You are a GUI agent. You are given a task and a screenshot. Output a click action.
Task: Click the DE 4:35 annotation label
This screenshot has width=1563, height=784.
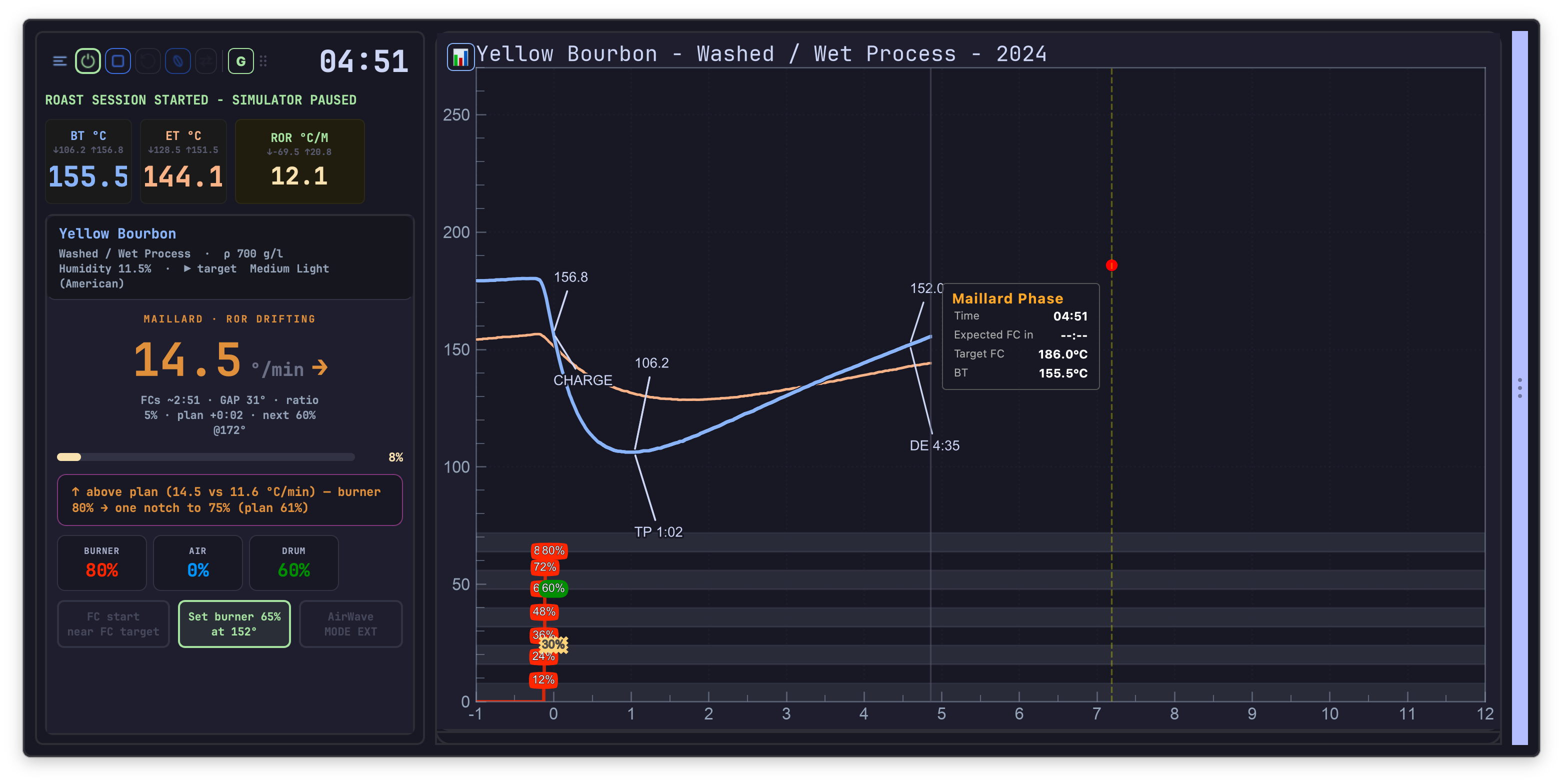tap(934, 445)
